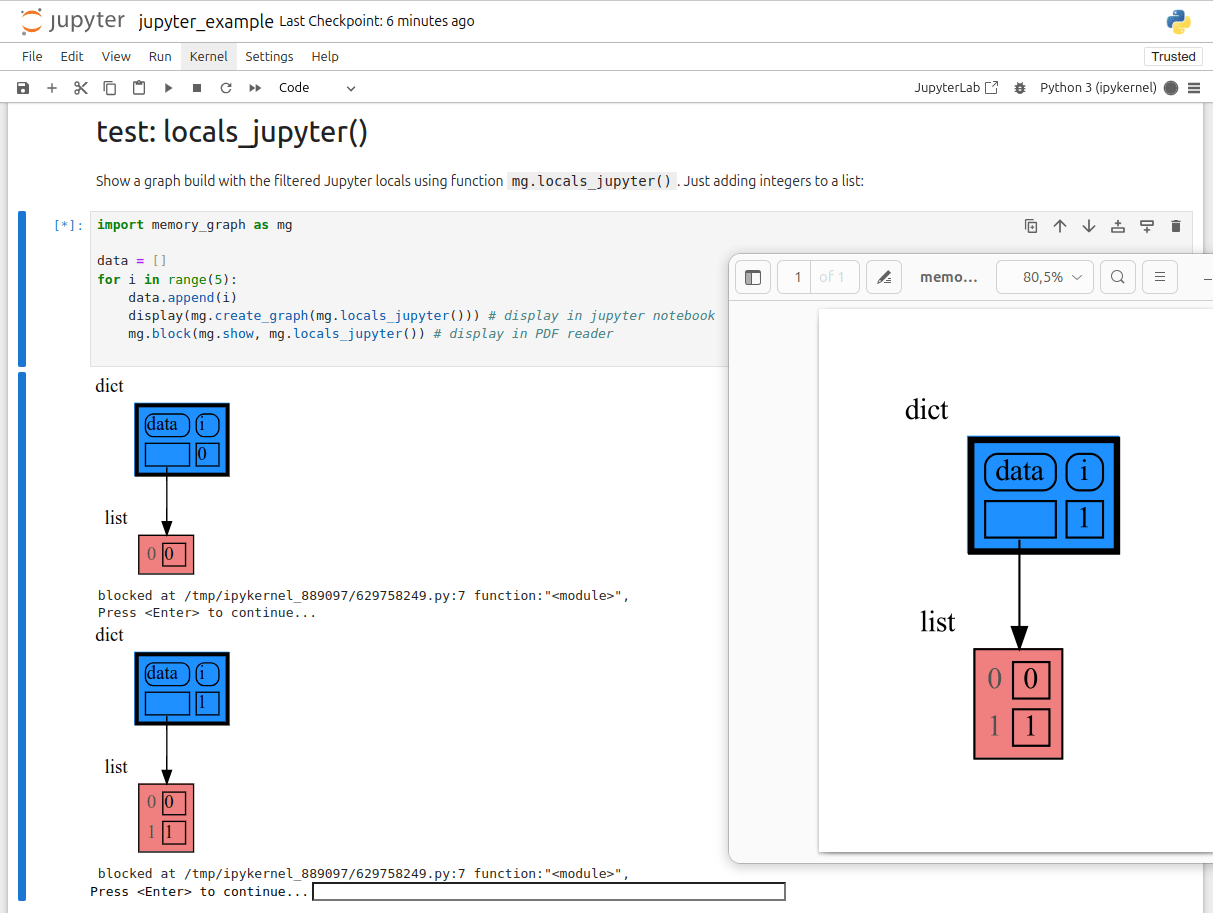
Task: Toggle the Trusted notebook status
Action: coord(1173,56)
